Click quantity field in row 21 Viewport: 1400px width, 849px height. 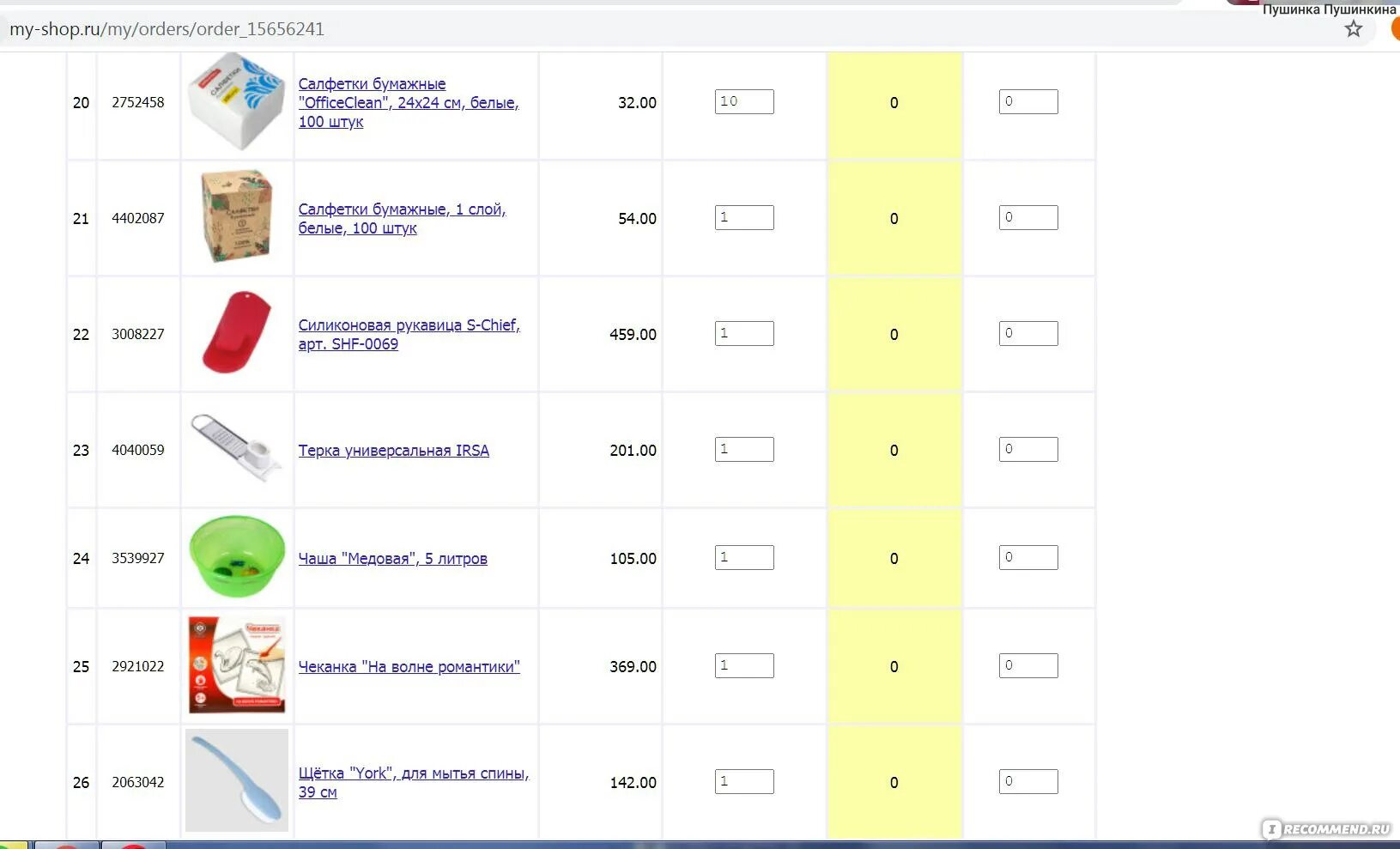point(744,217)
